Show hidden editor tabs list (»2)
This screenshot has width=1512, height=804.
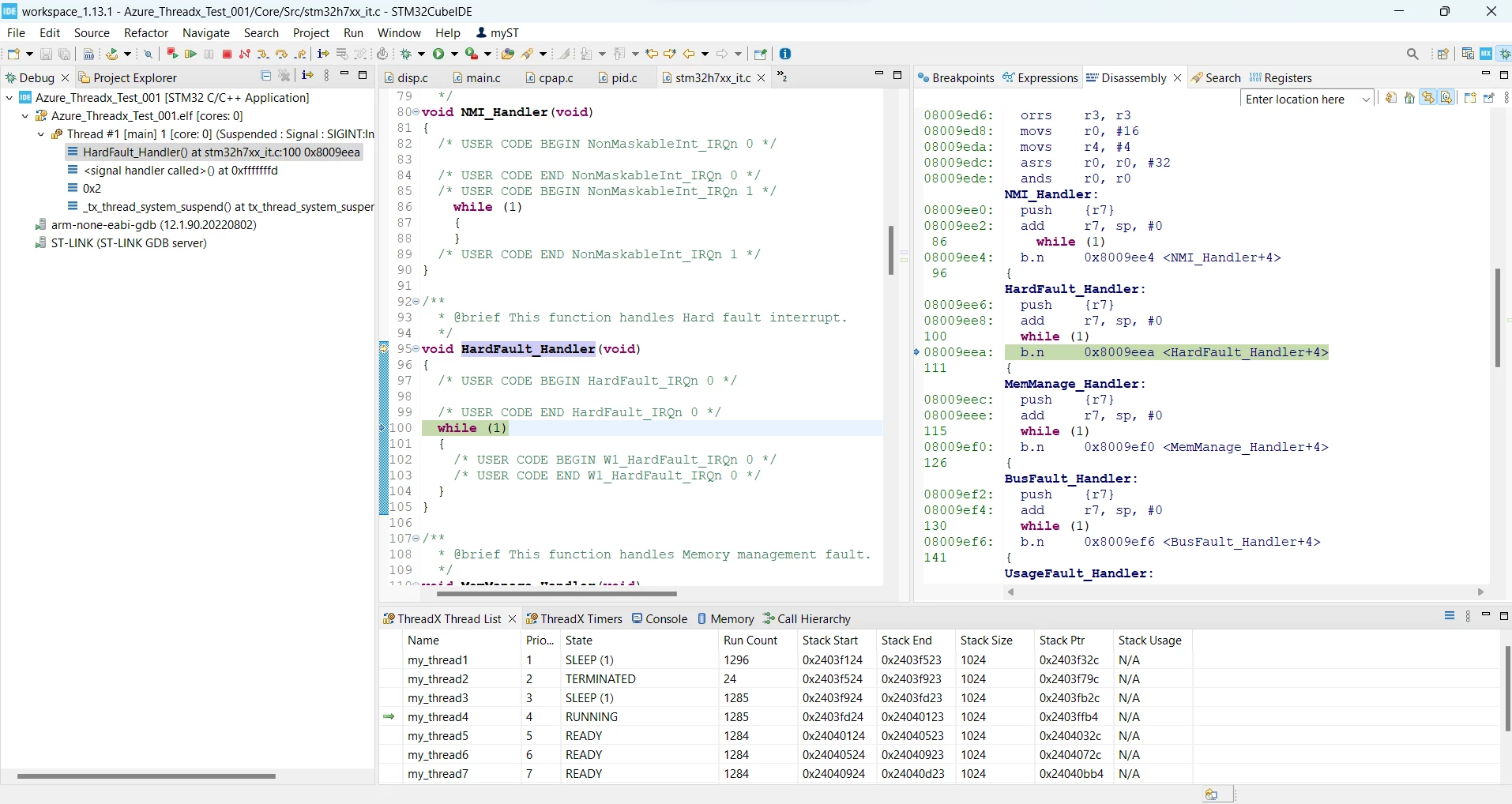click(x=782, y=76)
